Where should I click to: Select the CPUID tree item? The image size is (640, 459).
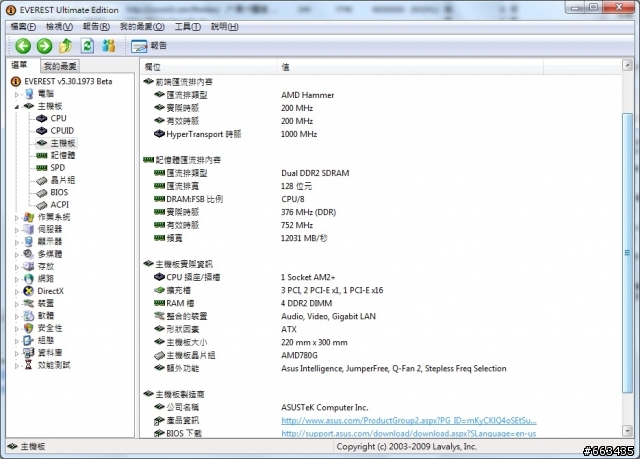click(x=62, y=131)
